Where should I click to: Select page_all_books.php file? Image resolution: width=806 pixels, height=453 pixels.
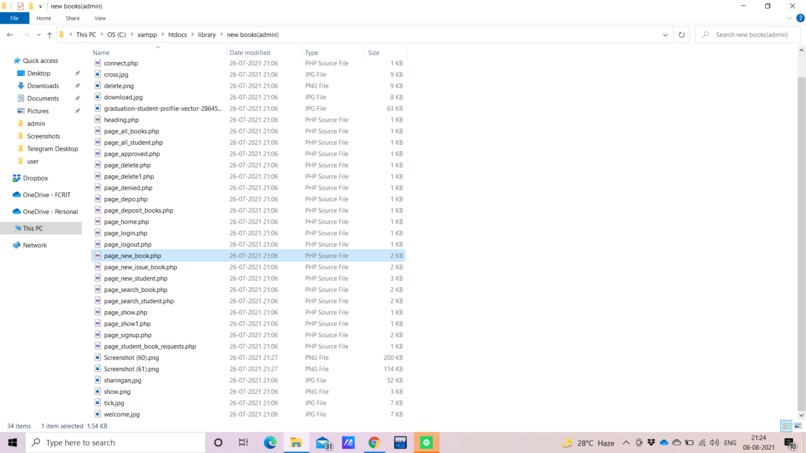pos(132,131)
